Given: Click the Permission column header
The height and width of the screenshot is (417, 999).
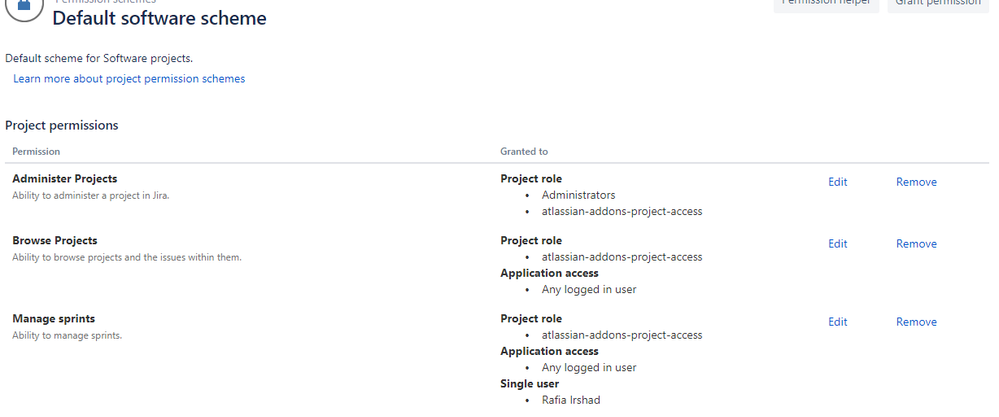Looking at the screenshot, I should point(36,152).
